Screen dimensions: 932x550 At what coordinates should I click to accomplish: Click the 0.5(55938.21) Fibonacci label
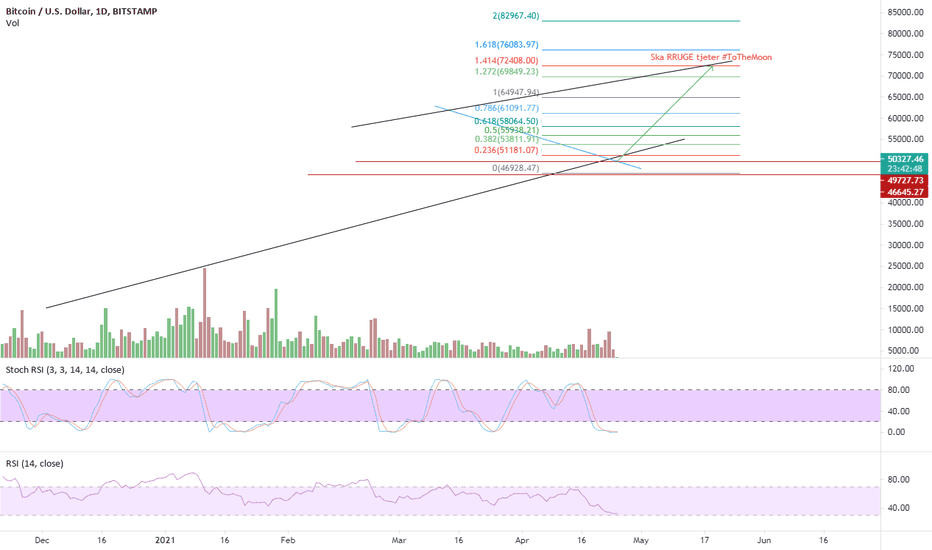pos(512,130)
